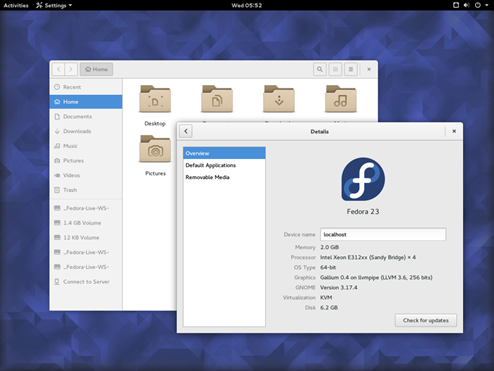The height and width of the screenshot is (371, 494).
Task: Open Documents in Files sidebar
Action: click(86, 116)
